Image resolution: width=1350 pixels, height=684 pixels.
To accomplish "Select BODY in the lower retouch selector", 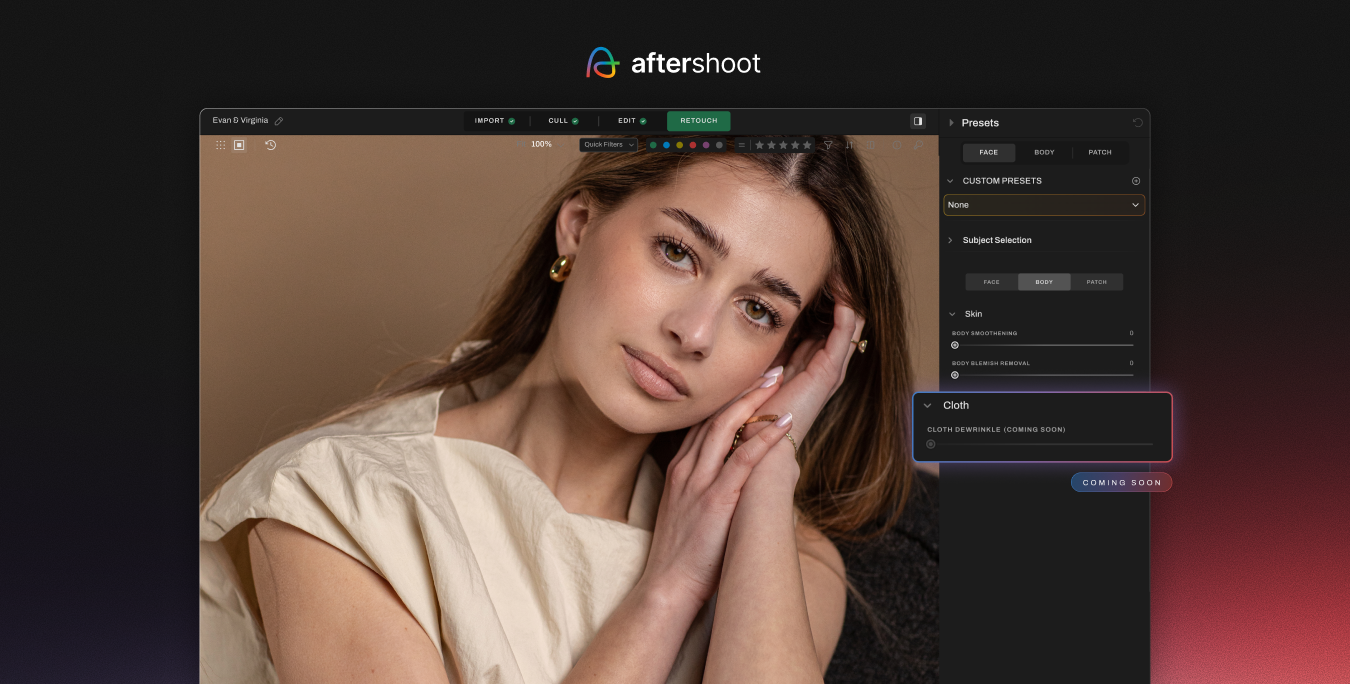I will [1044, 282].
